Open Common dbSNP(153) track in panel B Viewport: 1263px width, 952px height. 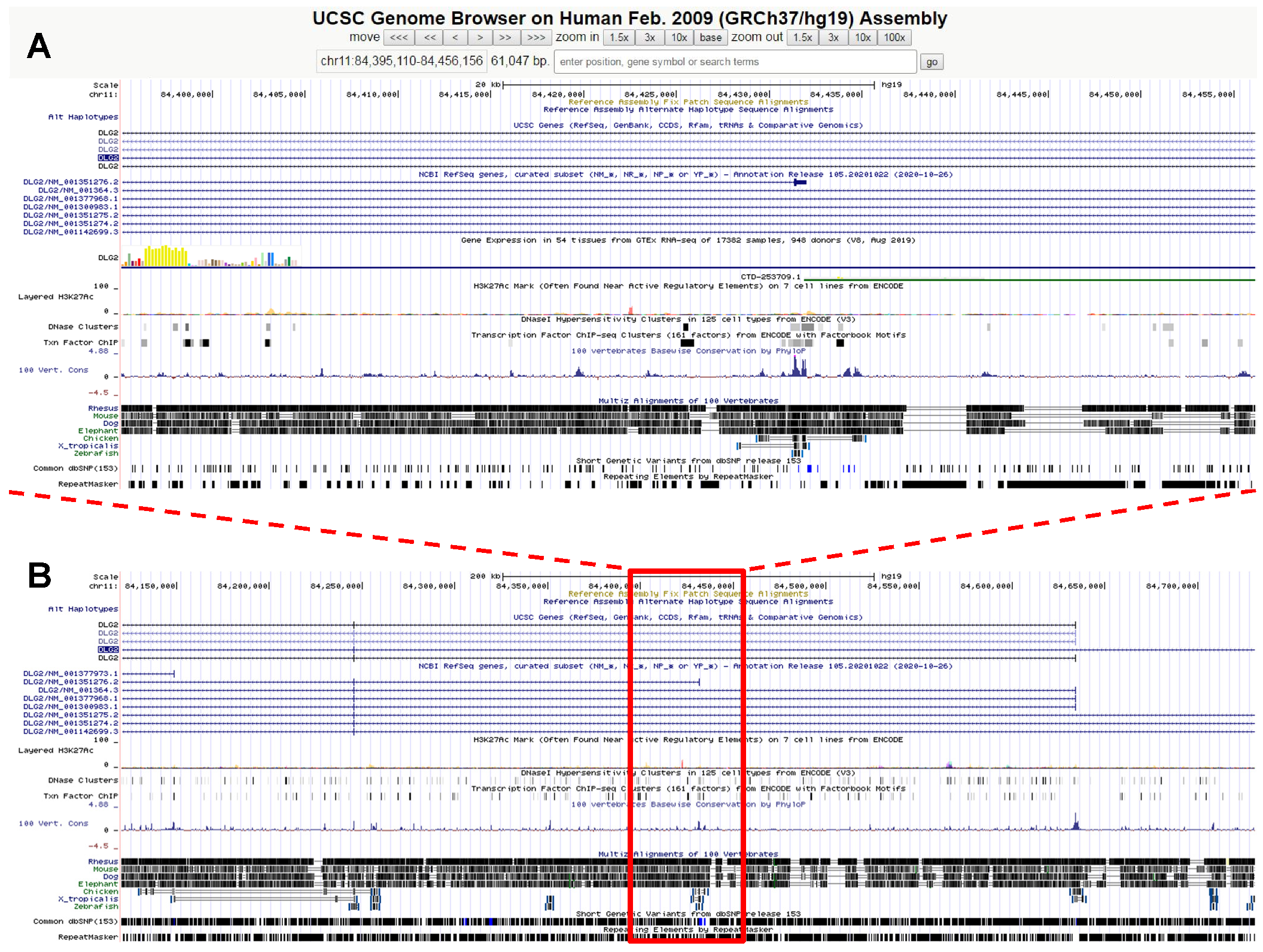pos(76,922)
